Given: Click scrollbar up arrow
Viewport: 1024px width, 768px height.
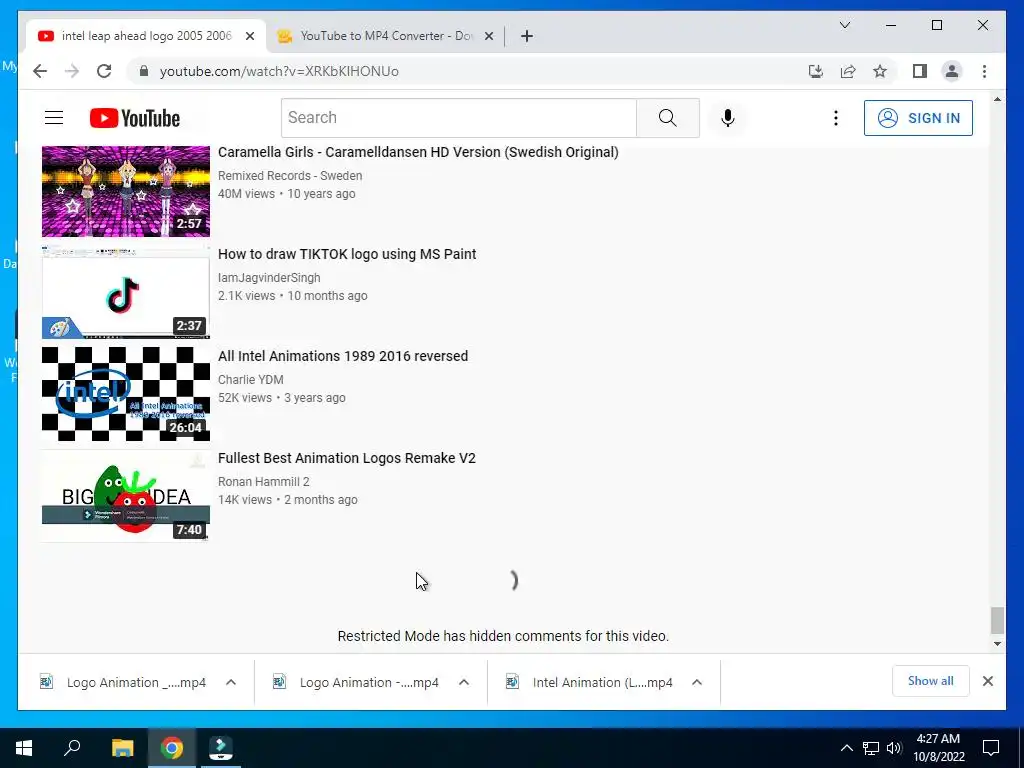Looking at the screenshot, I should tap(997, 99).
